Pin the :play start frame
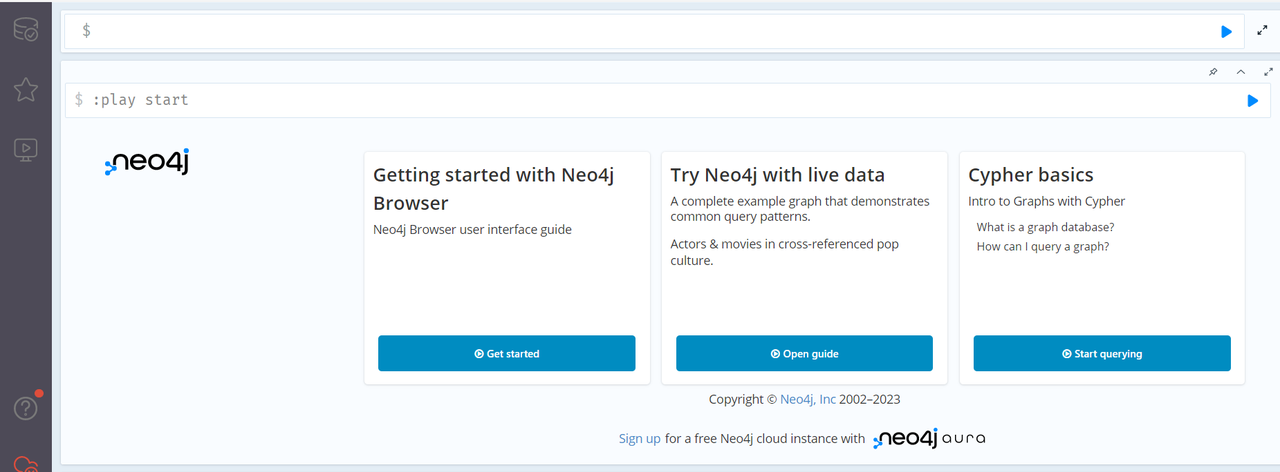This screenshot has height=472, width=1280. (x=1213, y=72)
